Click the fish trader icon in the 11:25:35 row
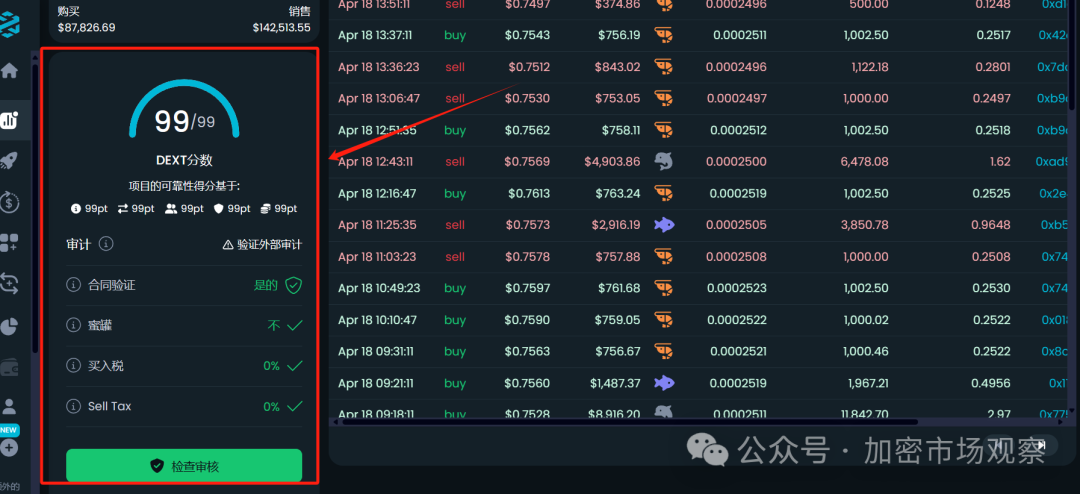 pyautogui.click(x=663, y=225)
